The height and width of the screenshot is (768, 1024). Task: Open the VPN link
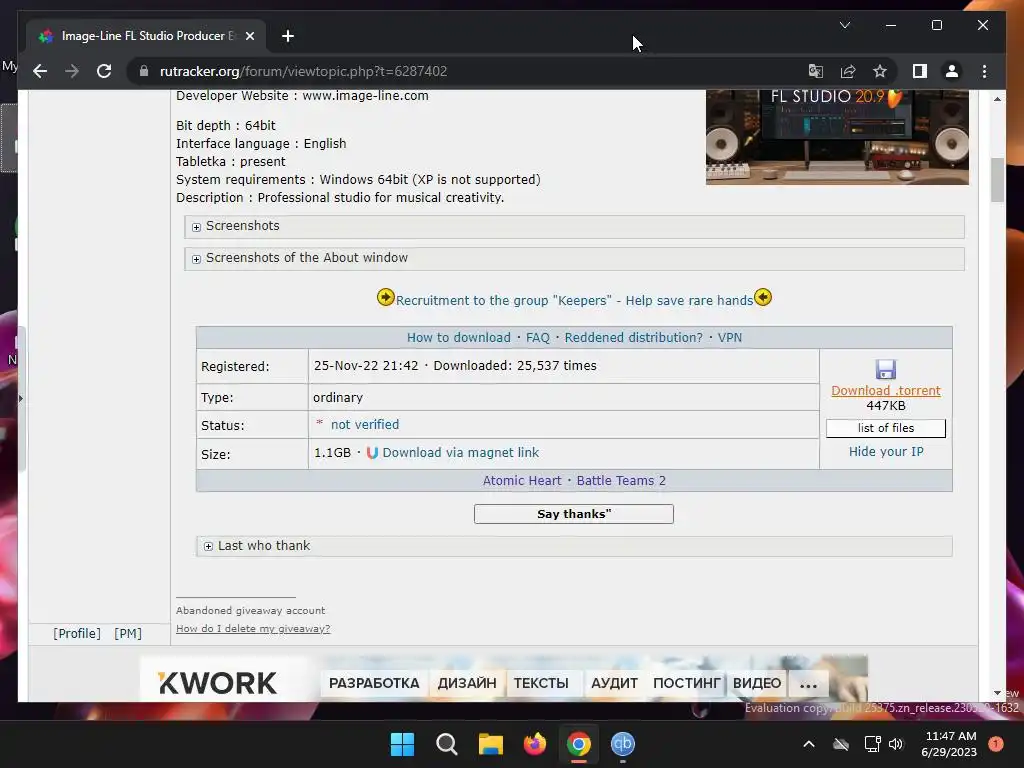pyautogui.click(x=729, y=338)
